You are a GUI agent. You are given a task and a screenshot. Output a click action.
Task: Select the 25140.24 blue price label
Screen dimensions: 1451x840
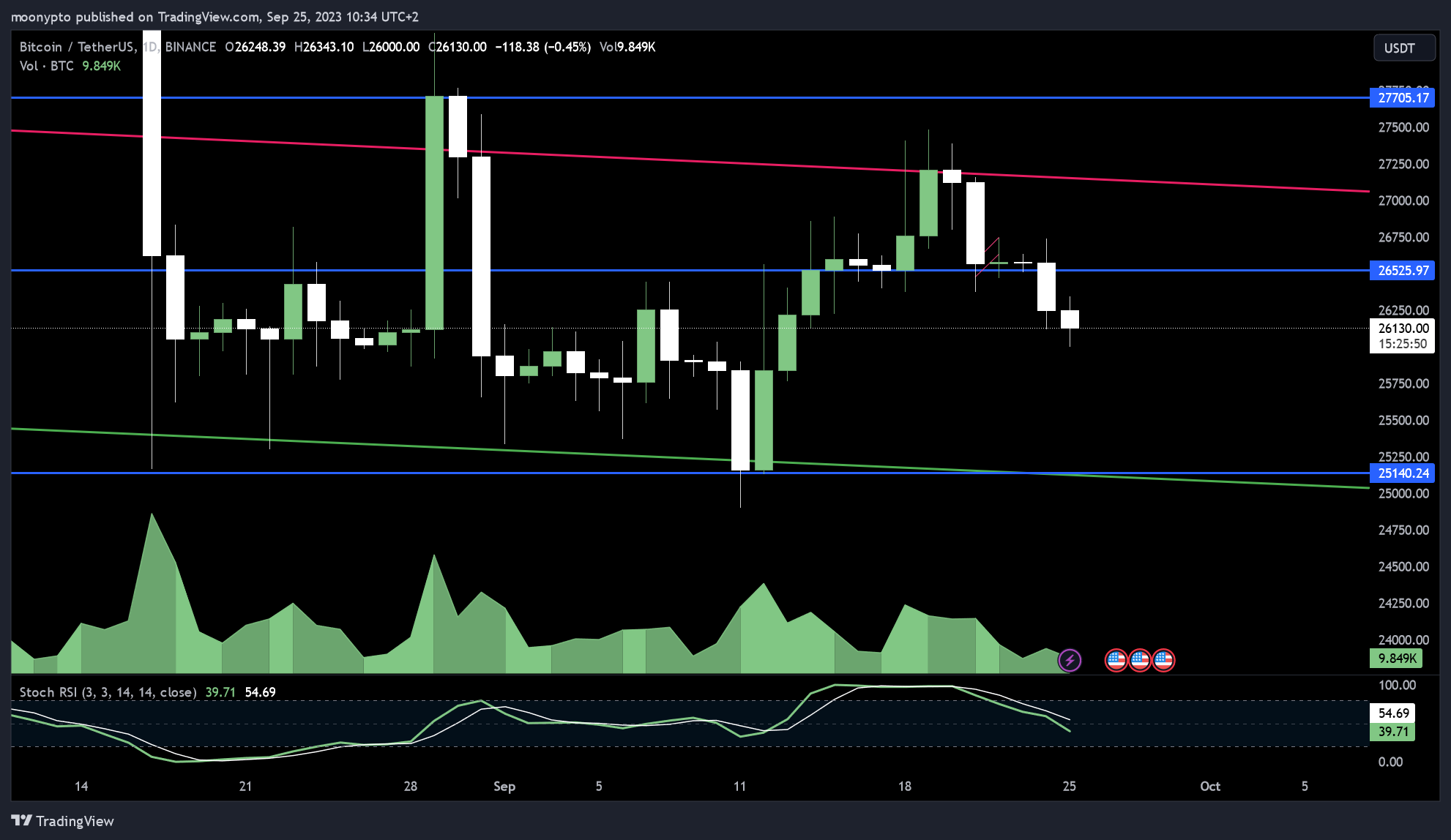(x=1403, y=473)
